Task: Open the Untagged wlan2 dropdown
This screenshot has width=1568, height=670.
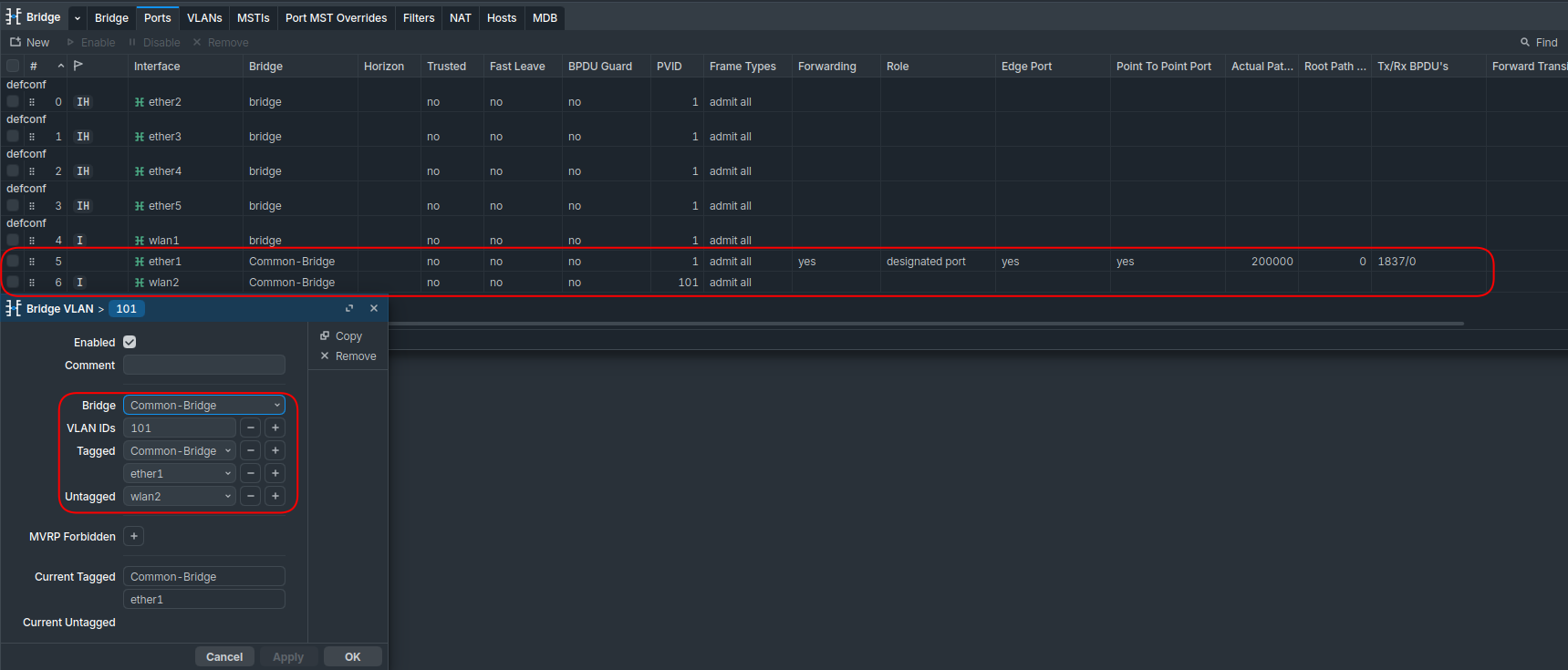Action: click(x=180, y=496)
